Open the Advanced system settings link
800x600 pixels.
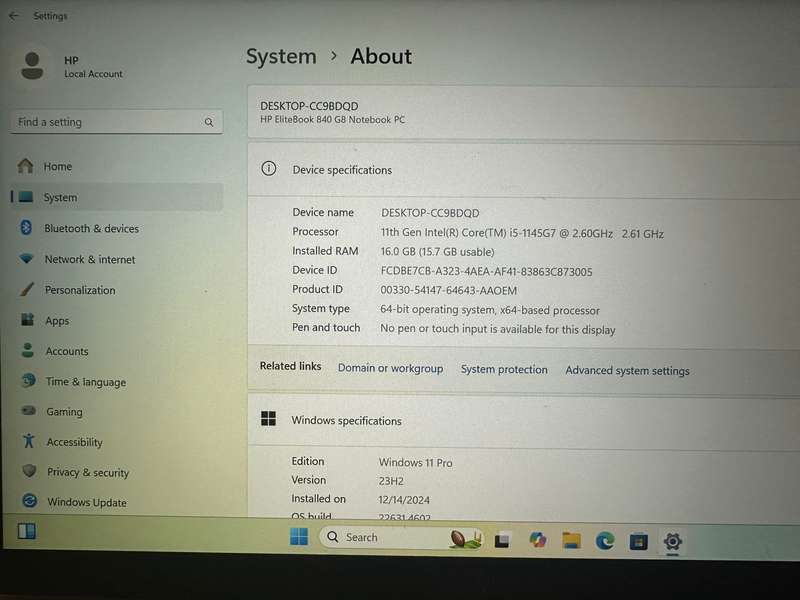(627, 371)
